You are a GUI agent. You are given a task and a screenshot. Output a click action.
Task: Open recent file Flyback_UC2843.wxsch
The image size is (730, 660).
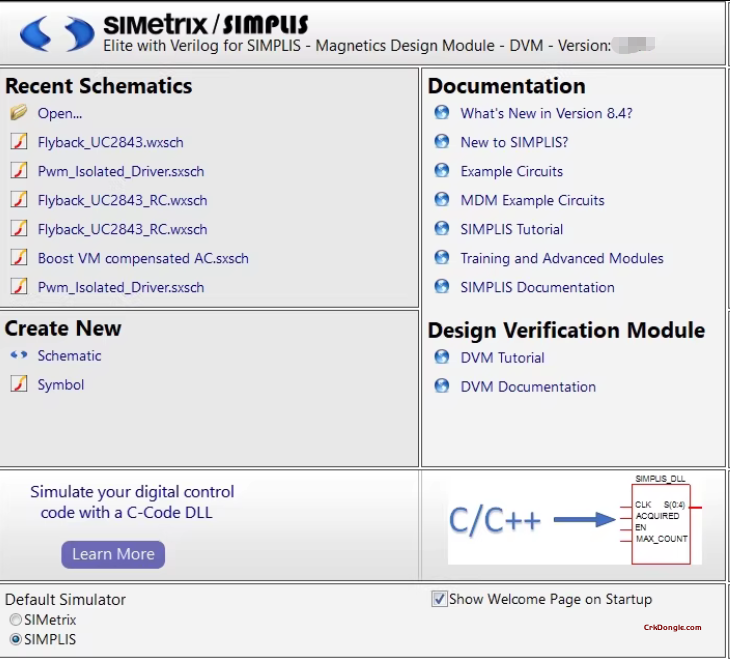[x=111, y=142]
